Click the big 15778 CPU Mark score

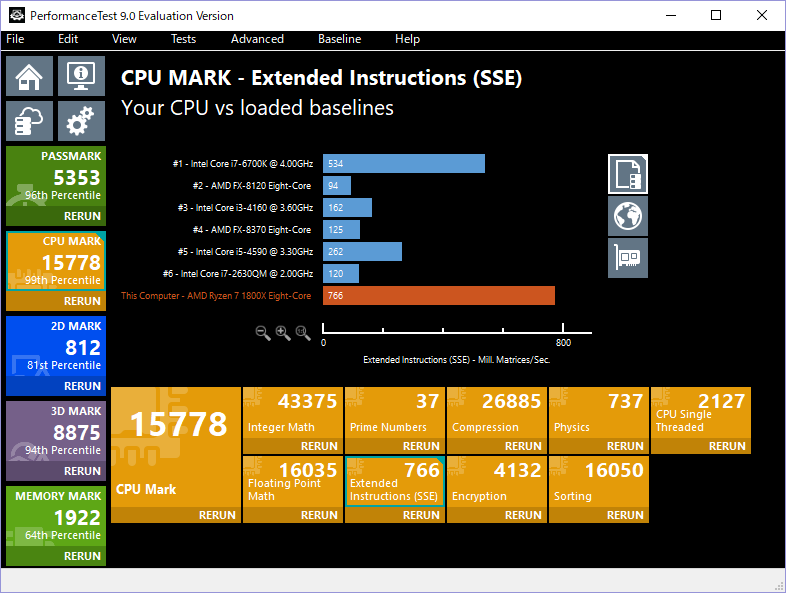click(x=178, y=424)
